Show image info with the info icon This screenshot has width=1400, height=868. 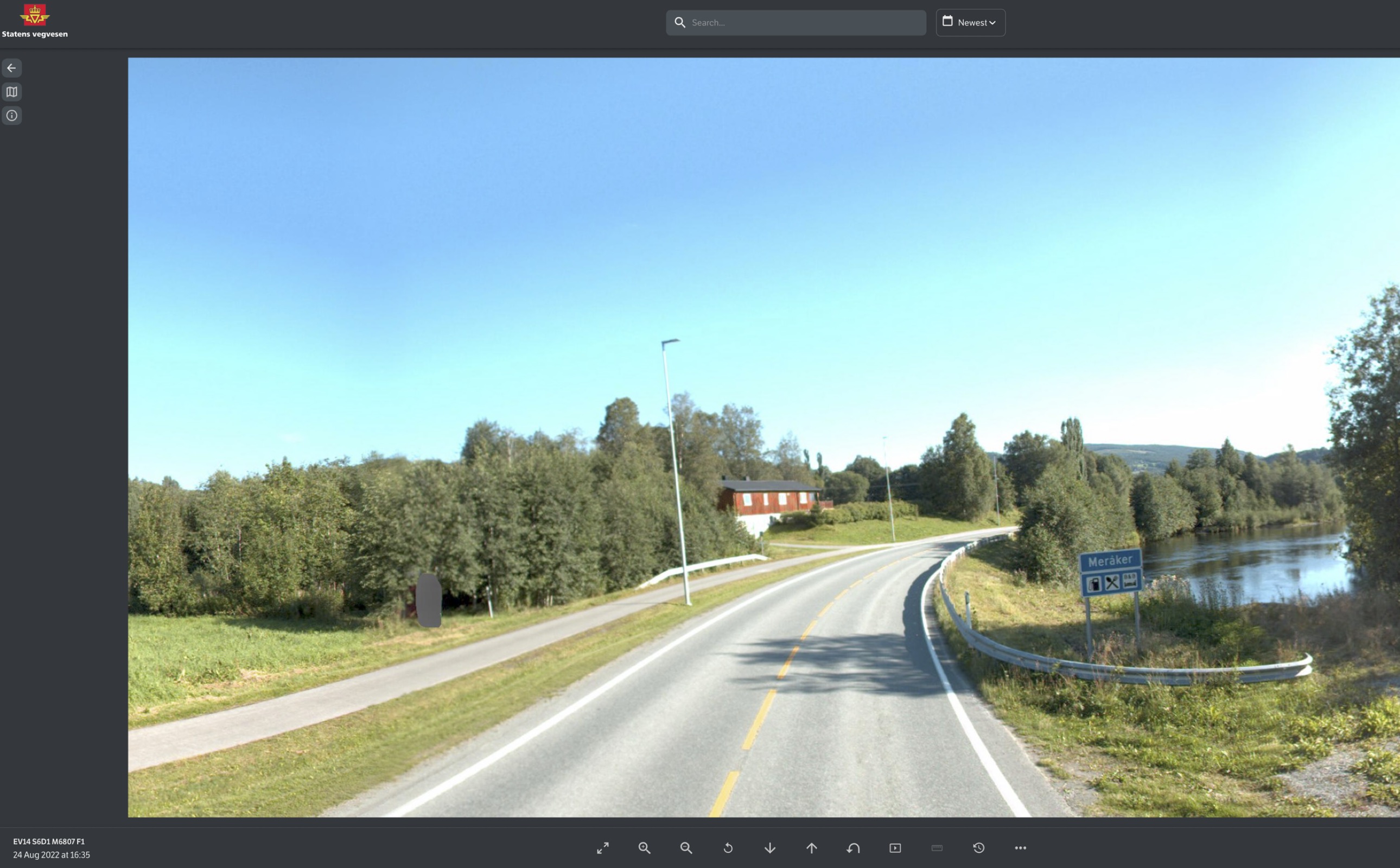(x=11, y=116)
